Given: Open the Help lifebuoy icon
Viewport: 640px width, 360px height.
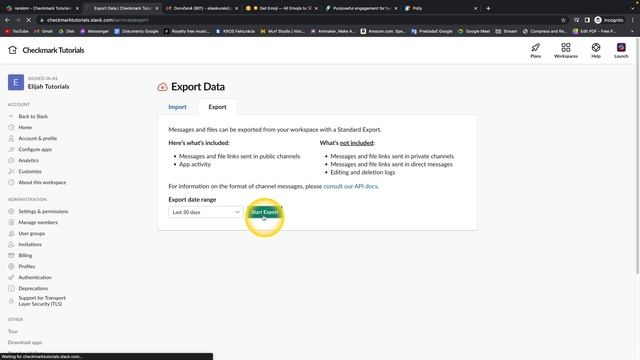Looking at the screenshot, I should tap(596, 47).
